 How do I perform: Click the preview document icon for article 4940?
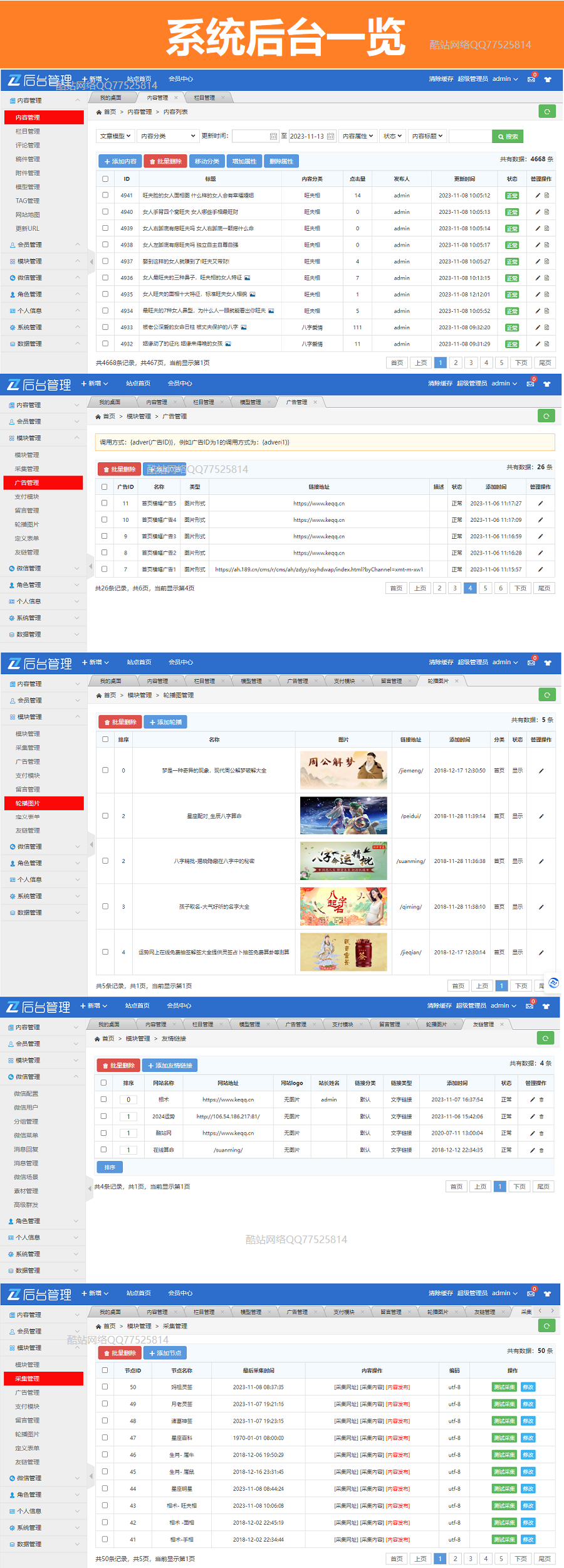(x=546, y=212)
